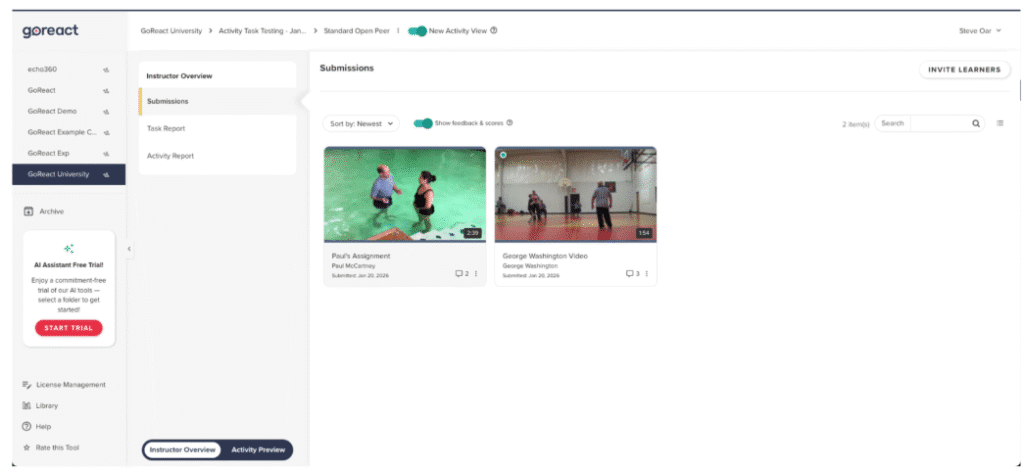Open Help from the sidebar

coord(37,426)
